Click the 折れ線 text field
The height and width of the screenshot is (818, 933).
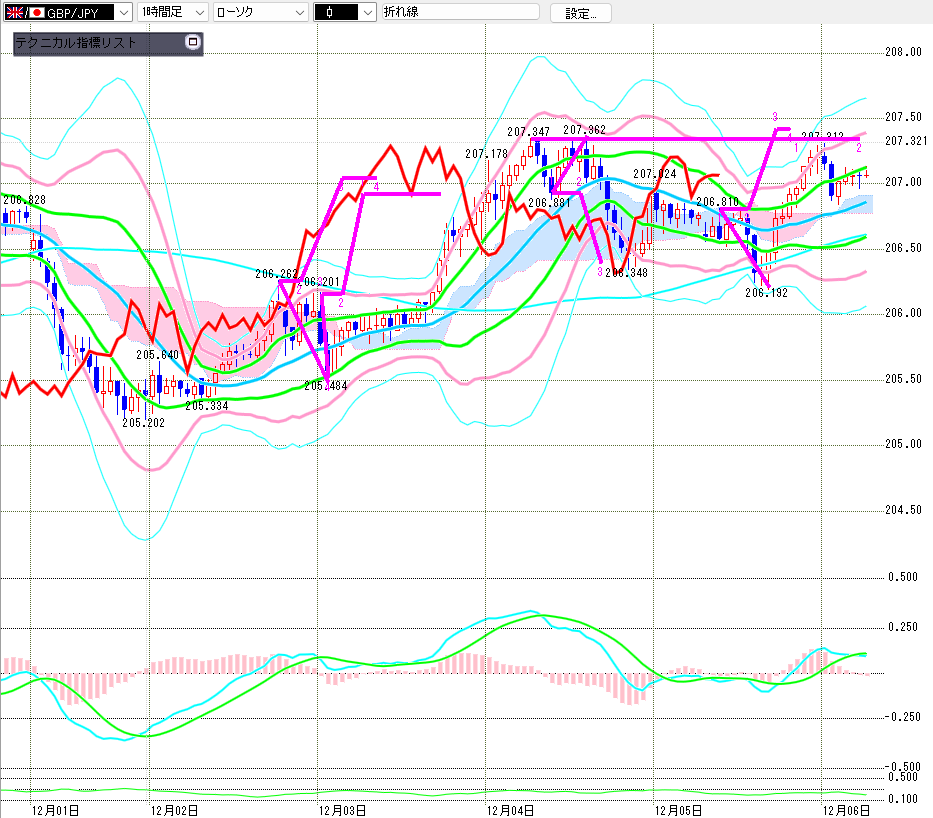pyautogui.click(x=460, y=13)
